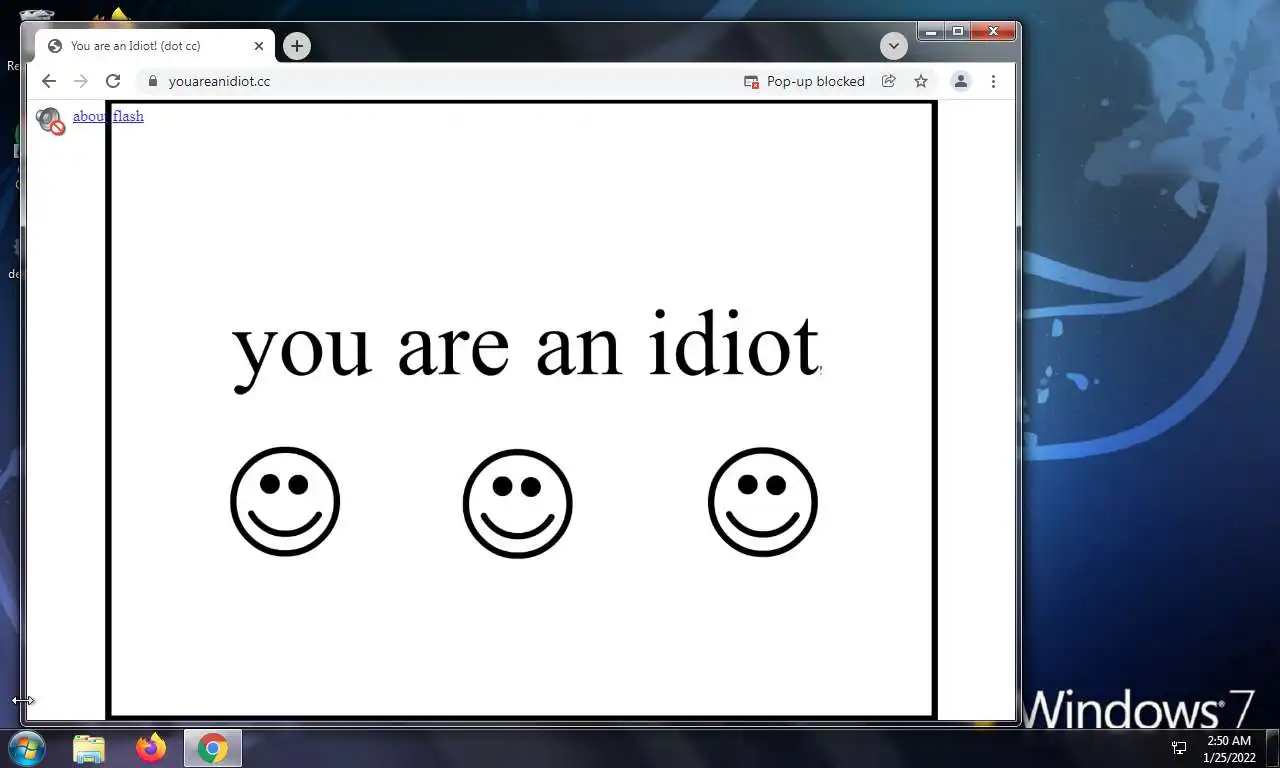
Task: Click the youareanidiot.cc address bar
Action: click(440, 81)
